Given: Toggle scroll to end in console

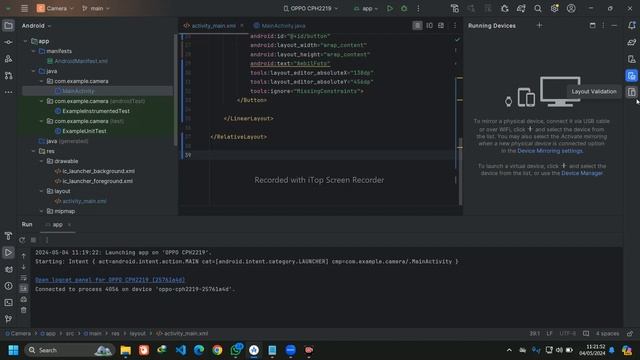Looking at the screenshot, I should [24, 288].
